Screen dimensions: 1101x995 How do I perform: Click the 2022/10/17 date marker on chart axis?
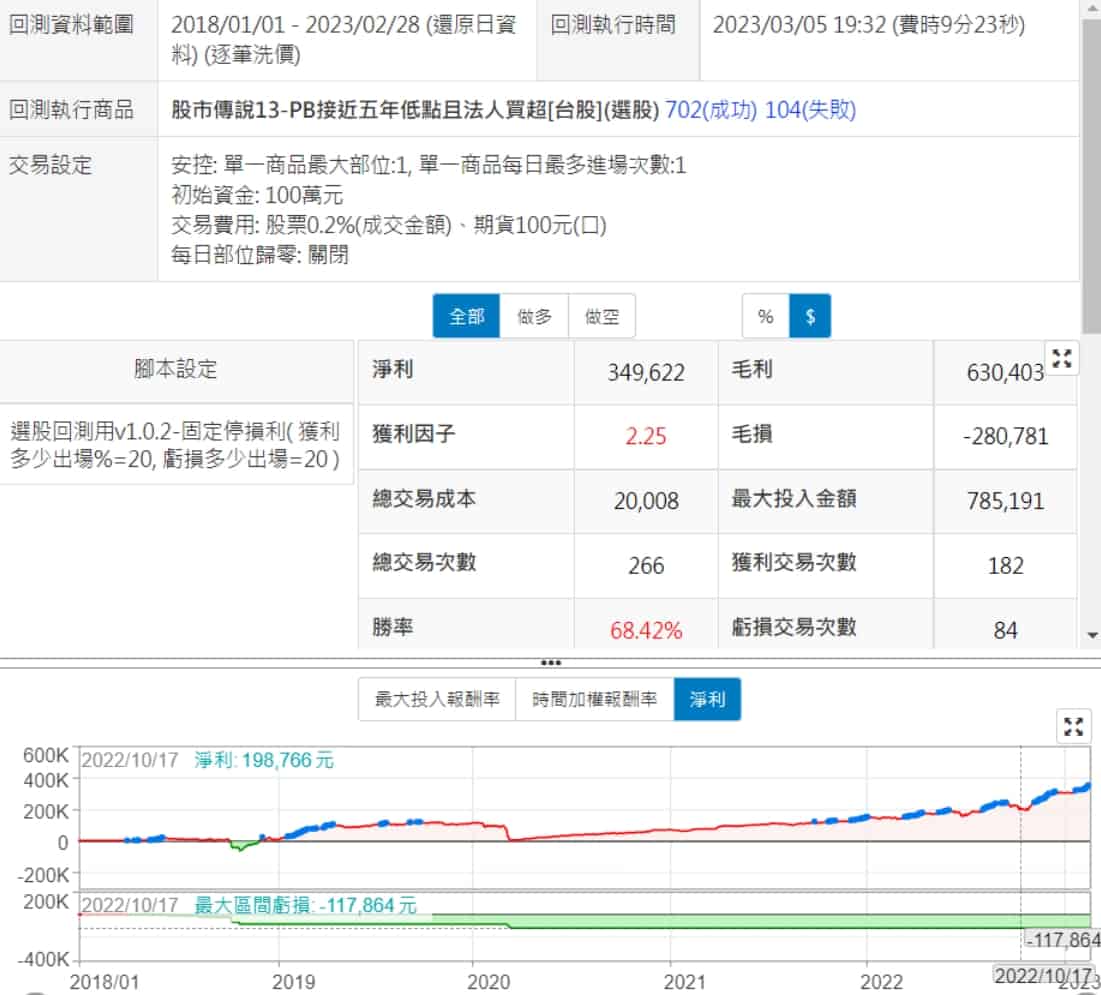[x=1042, y=973]
